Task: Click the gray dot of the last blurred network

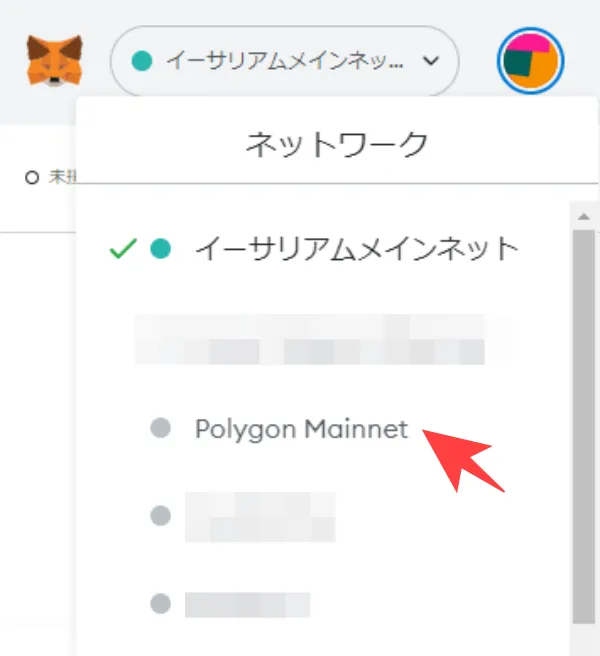Action: point(161,604)
